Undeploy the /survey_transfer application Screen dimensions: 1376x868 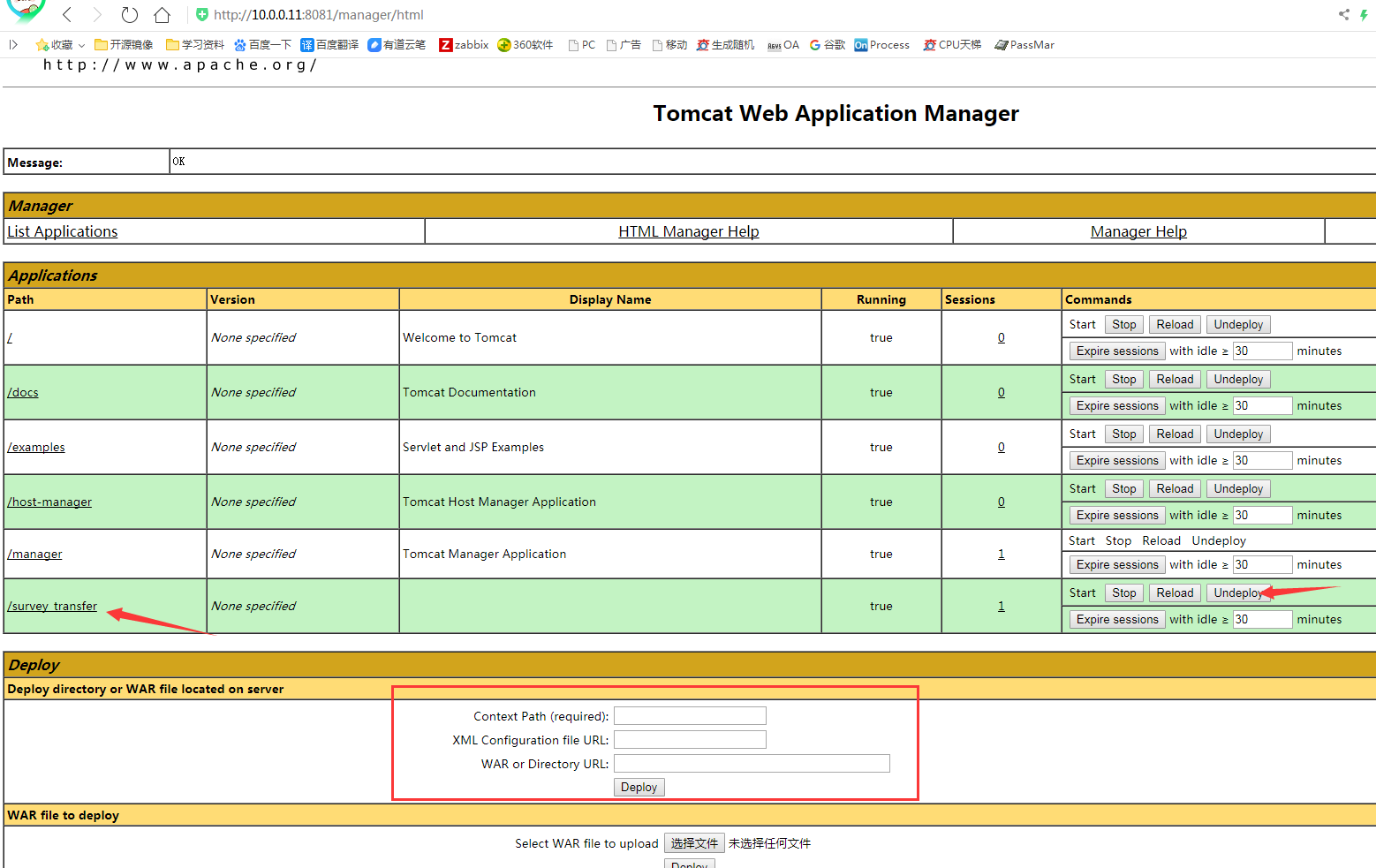coord(1238,593)
